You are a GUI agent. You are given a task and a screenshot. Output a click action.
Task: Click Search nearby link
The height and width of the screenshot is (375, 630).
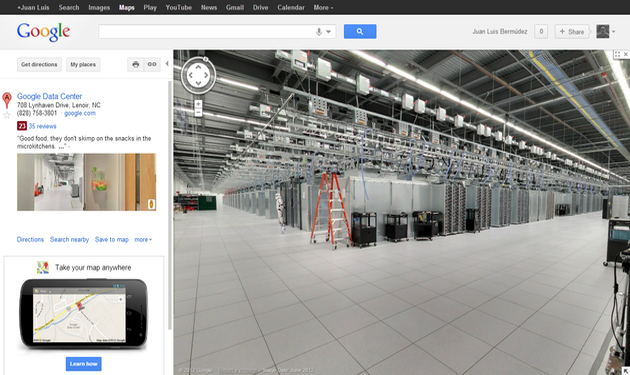click(x=70, y=240)
